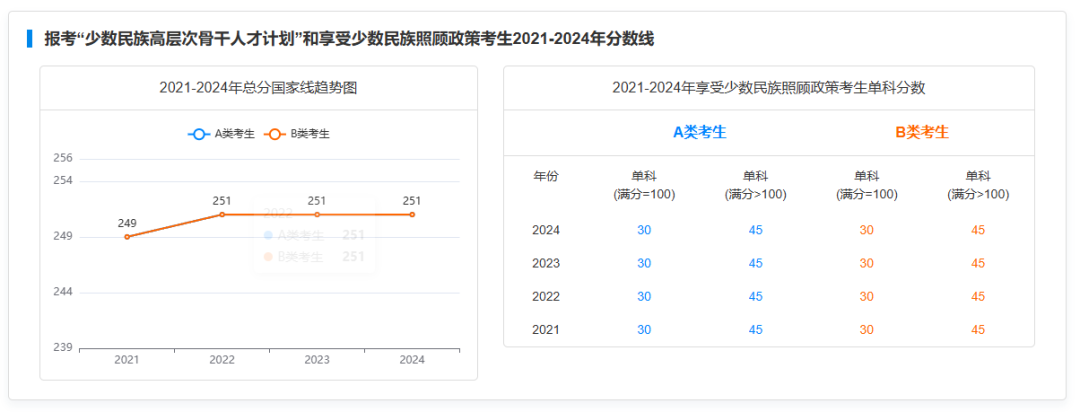The height and width of the screenshot is (412, 1080).
Task: Click B类 满分>100 score for 2021
Action: tap(977, 330)
